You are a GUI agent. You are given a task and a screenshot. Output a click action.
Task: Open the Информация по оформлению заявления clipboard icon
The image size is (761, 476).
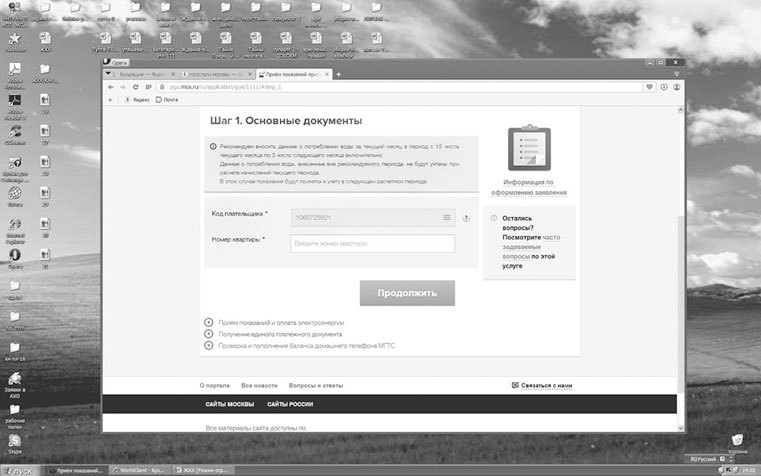coord(529,150)
